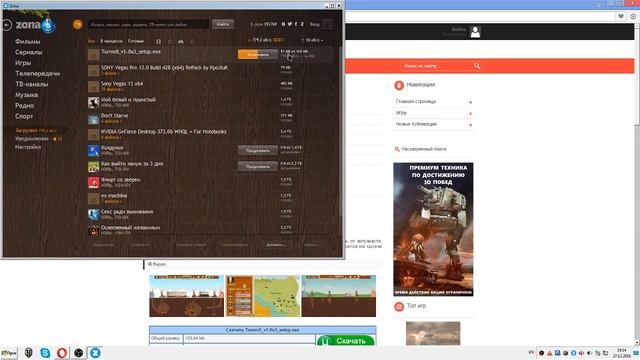Open the Сериалы section in Zona
The height and width of the screenshot is (360, 640).
coord(29,52)
